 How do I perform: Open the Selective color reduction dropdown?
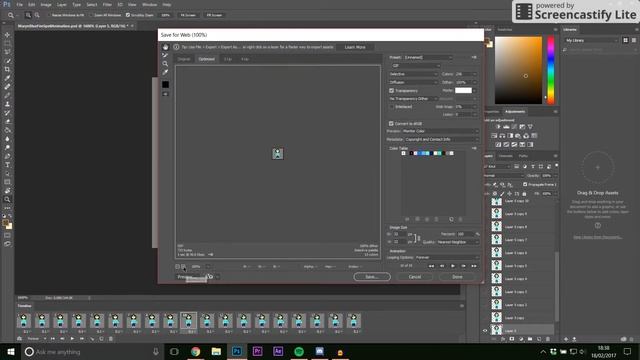[x=413, y=74]
